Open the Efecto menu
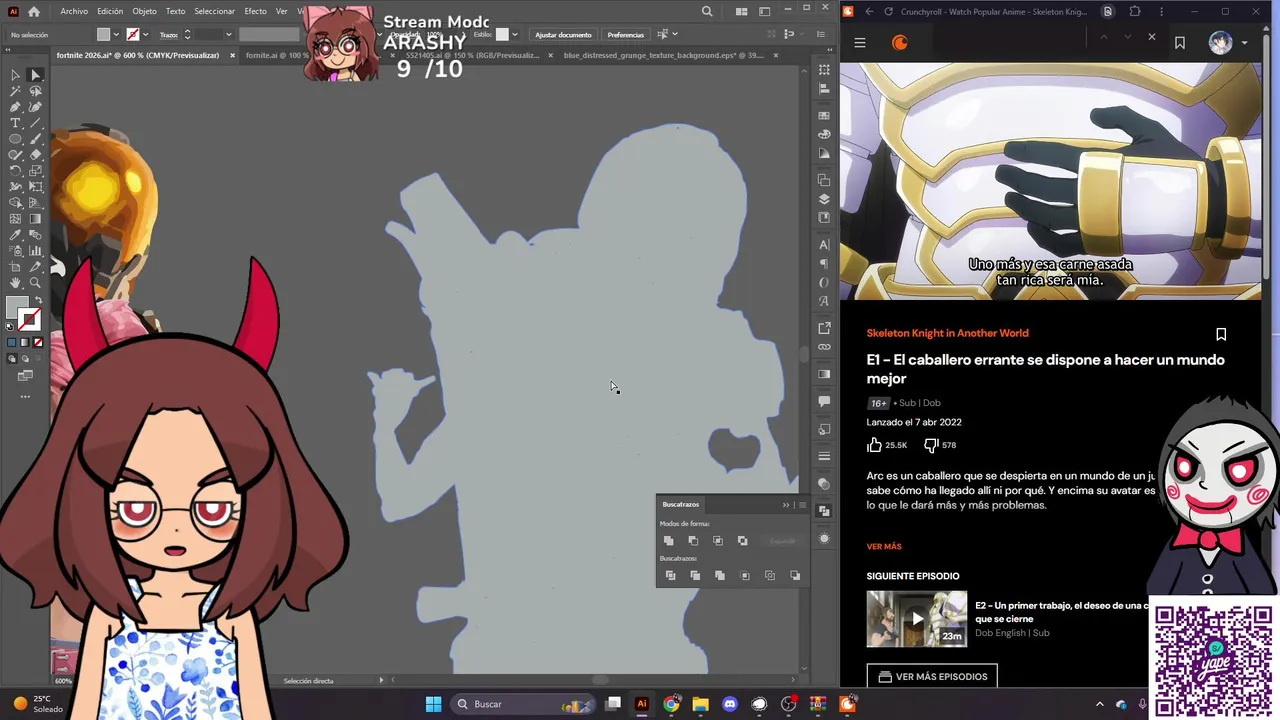The image size is (1280, 720). point(255,11)
